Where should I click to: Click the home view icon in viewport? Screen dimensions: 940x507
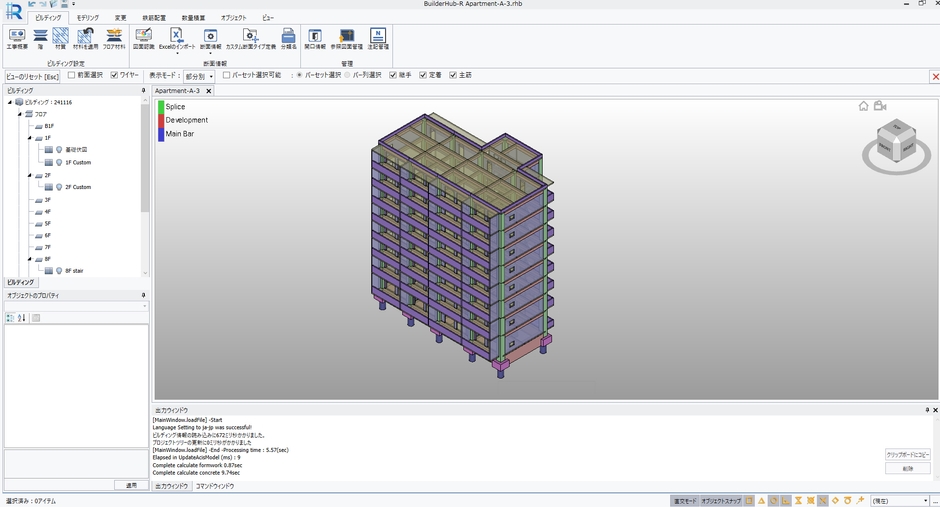coord(863,106)
